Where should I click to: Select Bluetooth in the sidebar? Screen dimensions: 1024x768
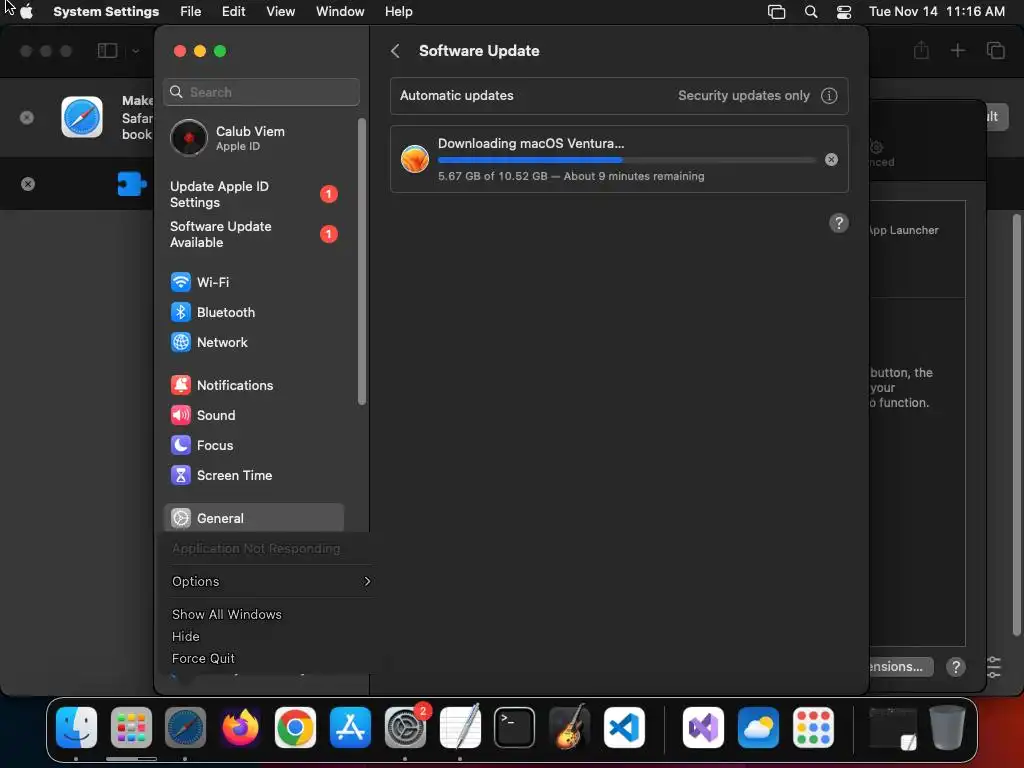254,312
